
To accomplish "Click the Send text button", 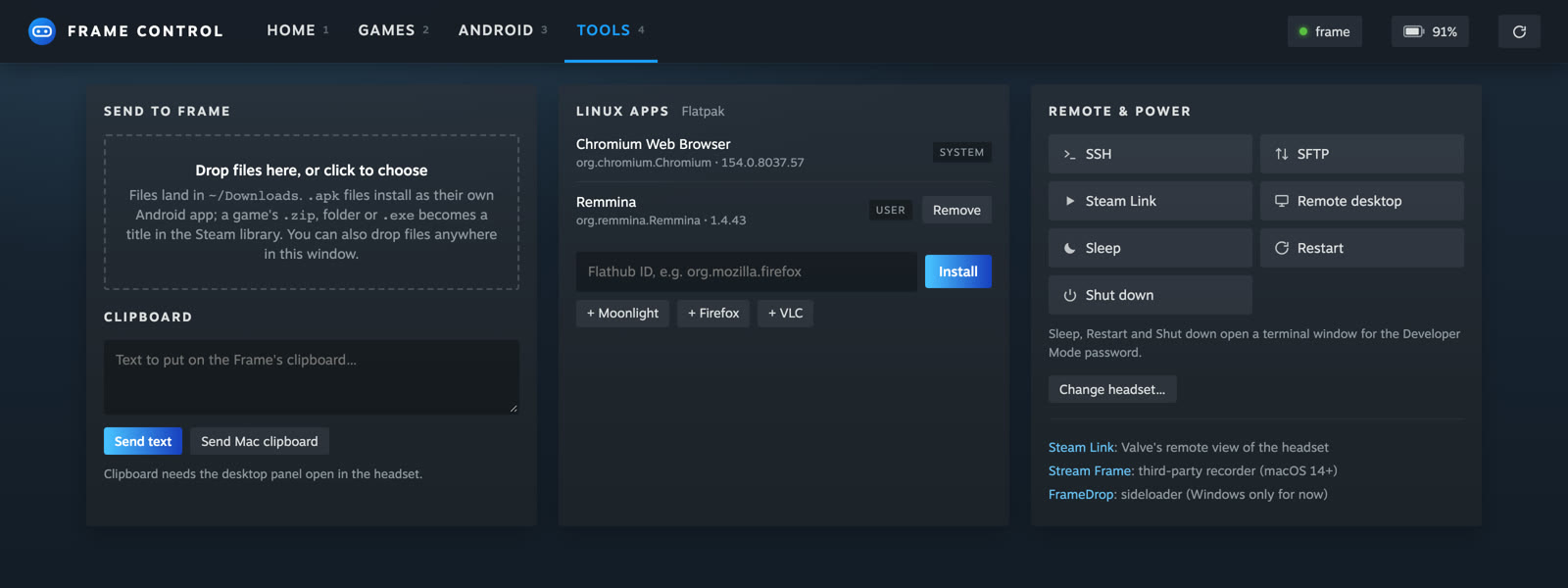I will point(143,441).
